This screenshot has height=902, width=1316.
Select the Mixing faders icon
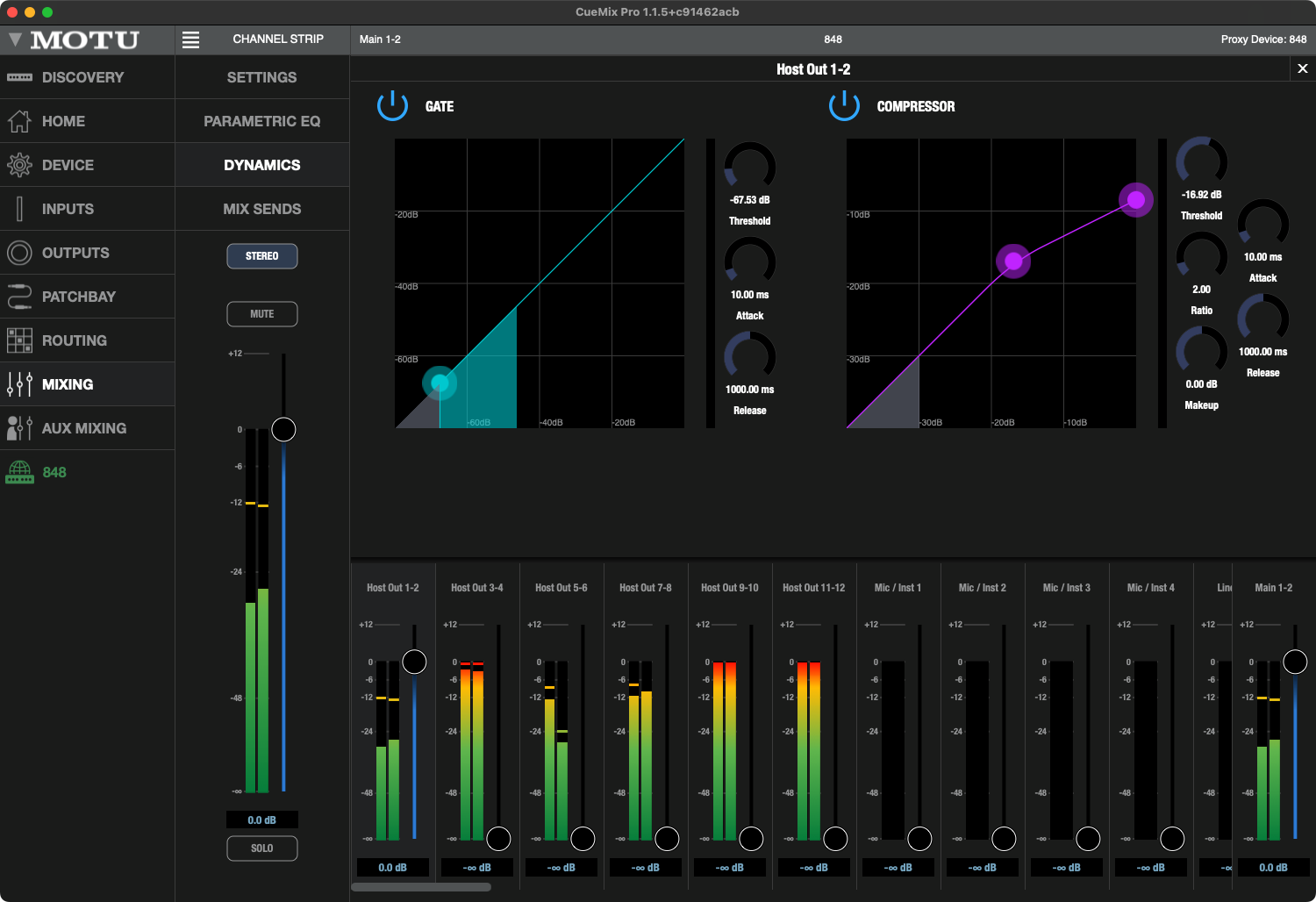[19, 384]
